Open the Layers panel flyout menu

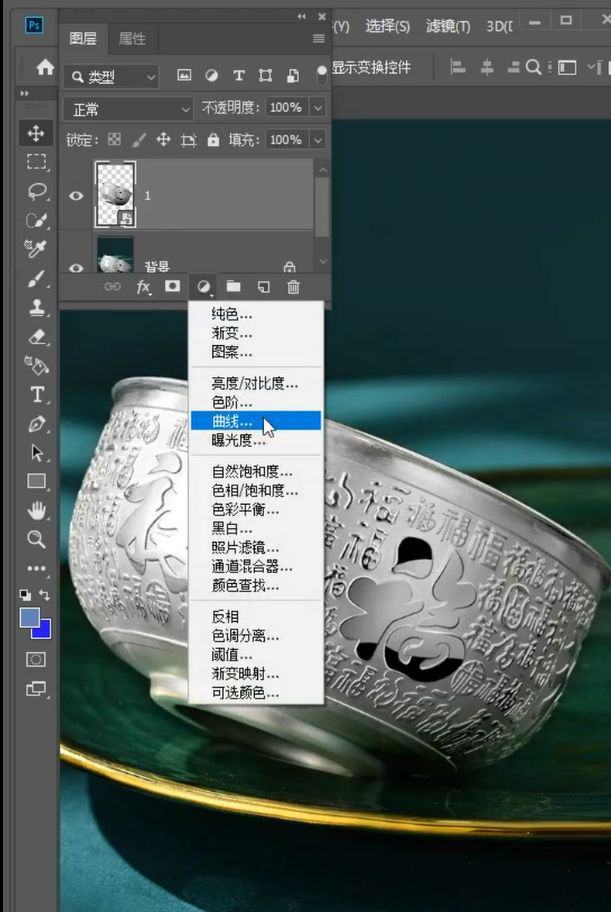point(318,38)
